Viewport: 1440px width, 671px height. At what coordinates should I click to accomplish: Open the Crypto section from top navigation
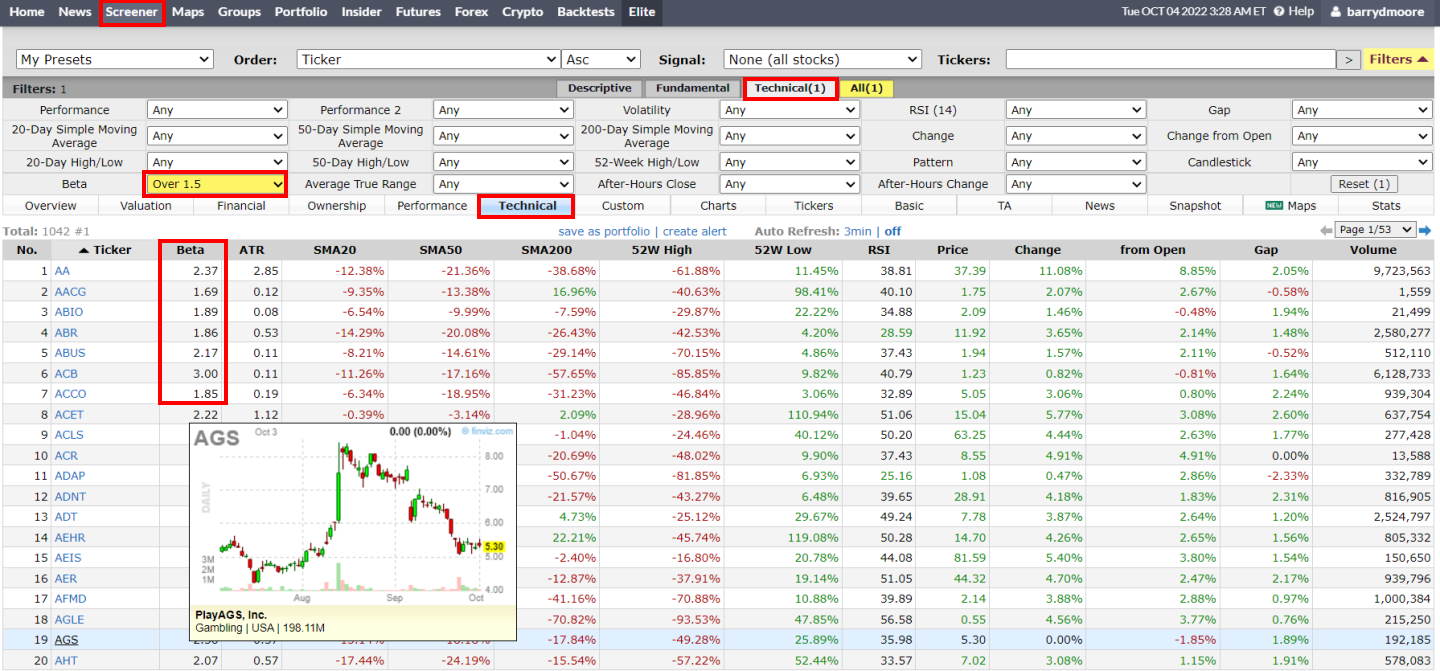(x=522, y=12)
